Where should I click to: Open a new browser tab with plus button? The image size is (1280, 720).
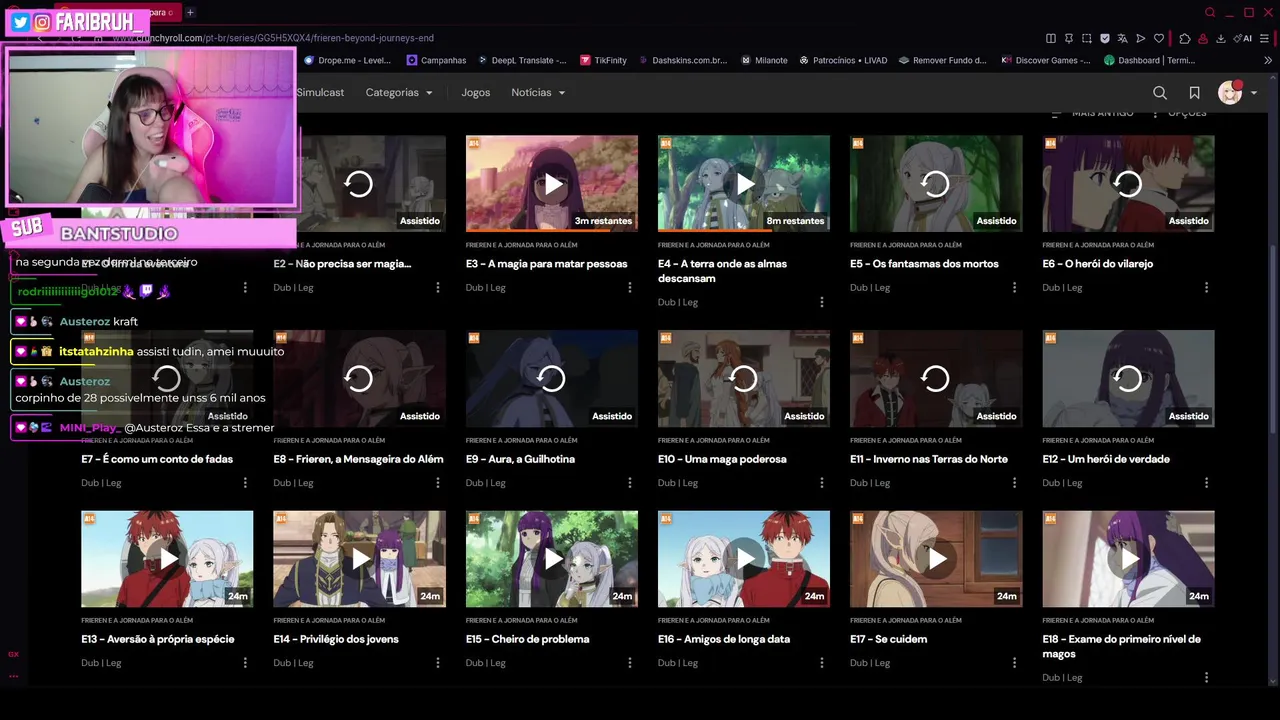click(190, 12)
